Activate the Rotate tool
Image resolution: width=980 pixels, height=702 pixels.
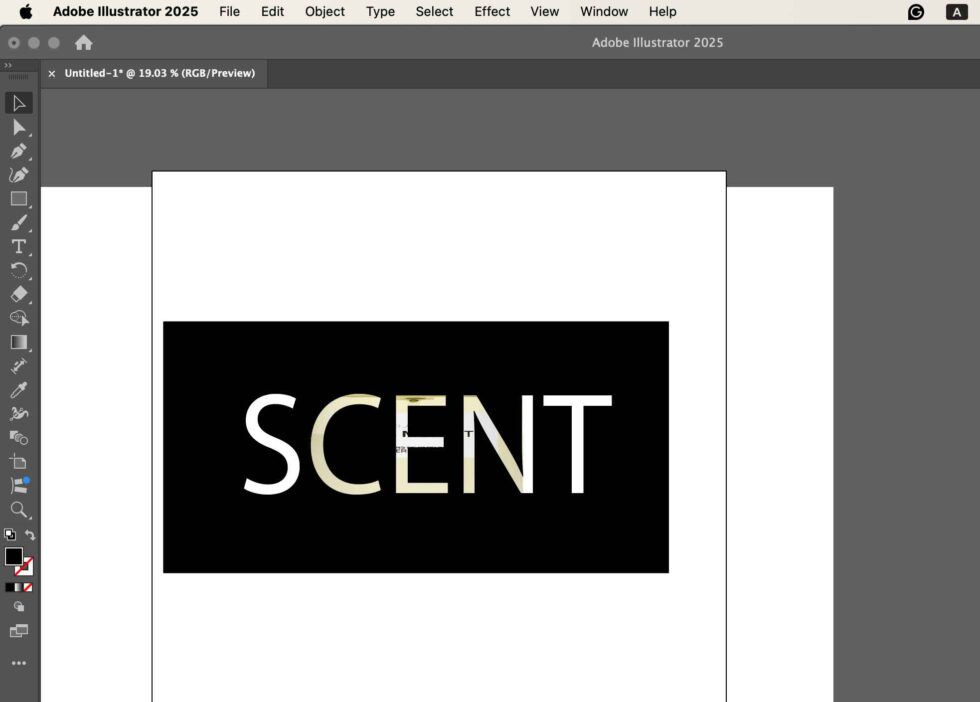coord(18,270)
